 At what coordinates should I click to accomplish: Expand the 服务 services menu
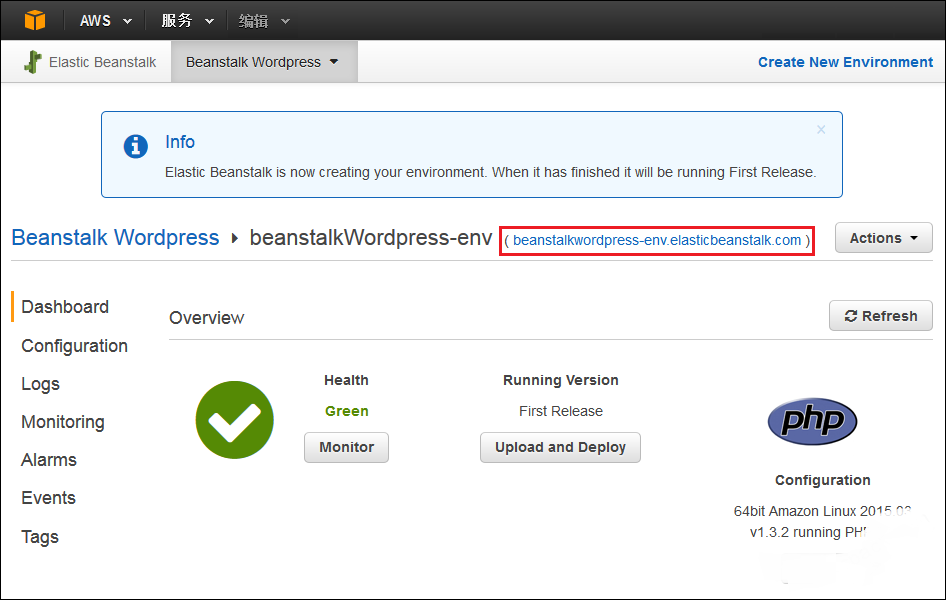coord(188,21)
